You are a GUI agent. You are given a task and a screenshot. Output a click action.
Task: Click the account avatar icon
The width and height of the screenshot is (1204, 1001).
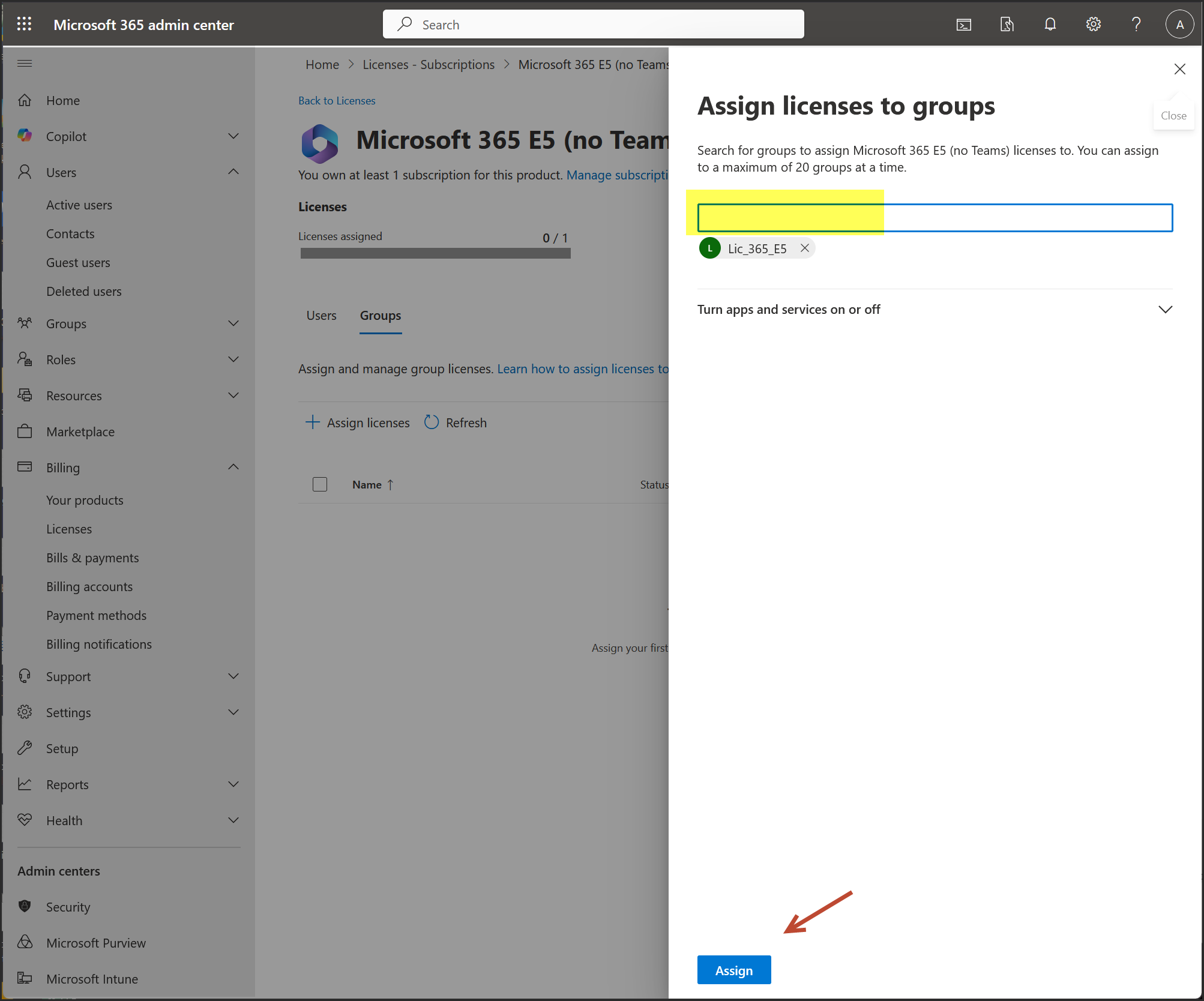[1179, 25]
